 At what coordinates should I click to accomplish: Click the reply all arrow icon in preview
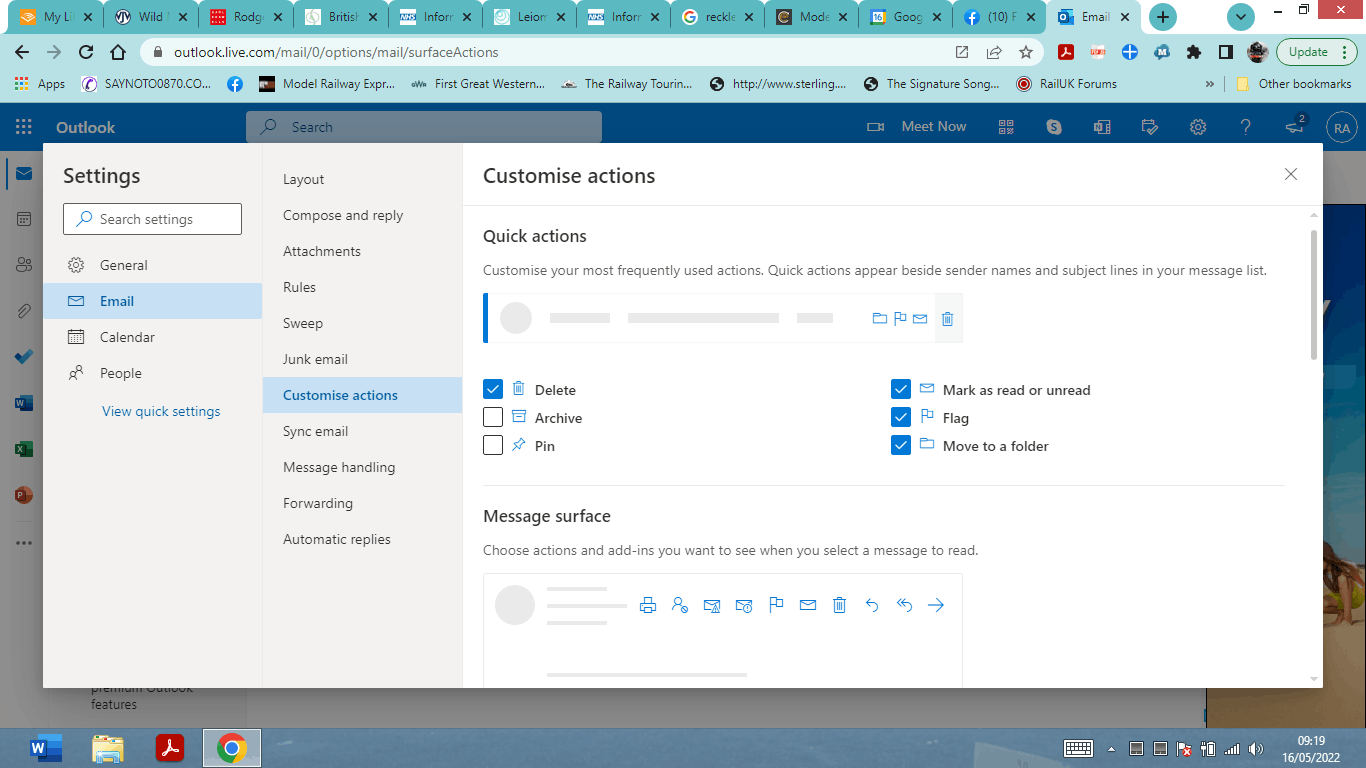coord(904,605)
